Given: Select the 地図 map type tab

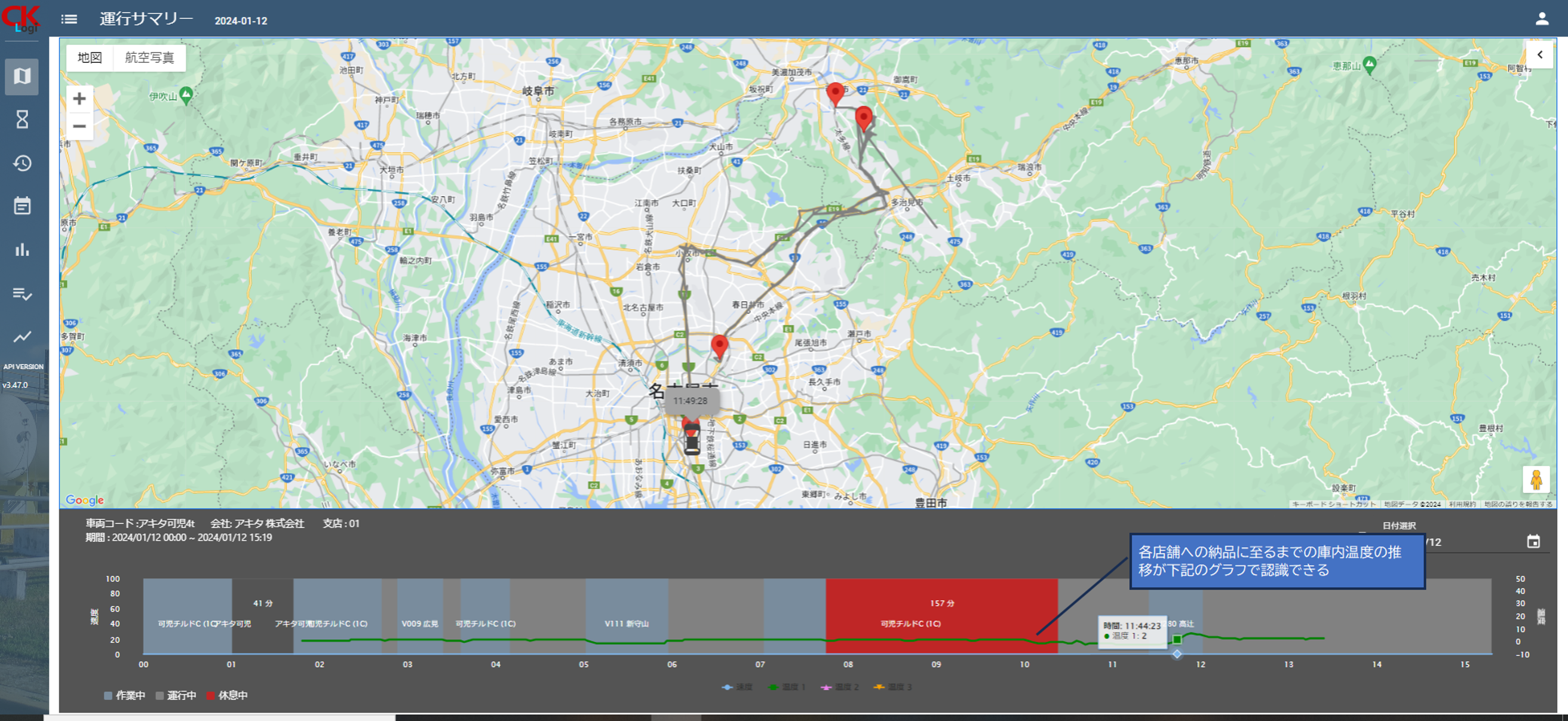Looking at the screenshot, I should coord(90,57).
